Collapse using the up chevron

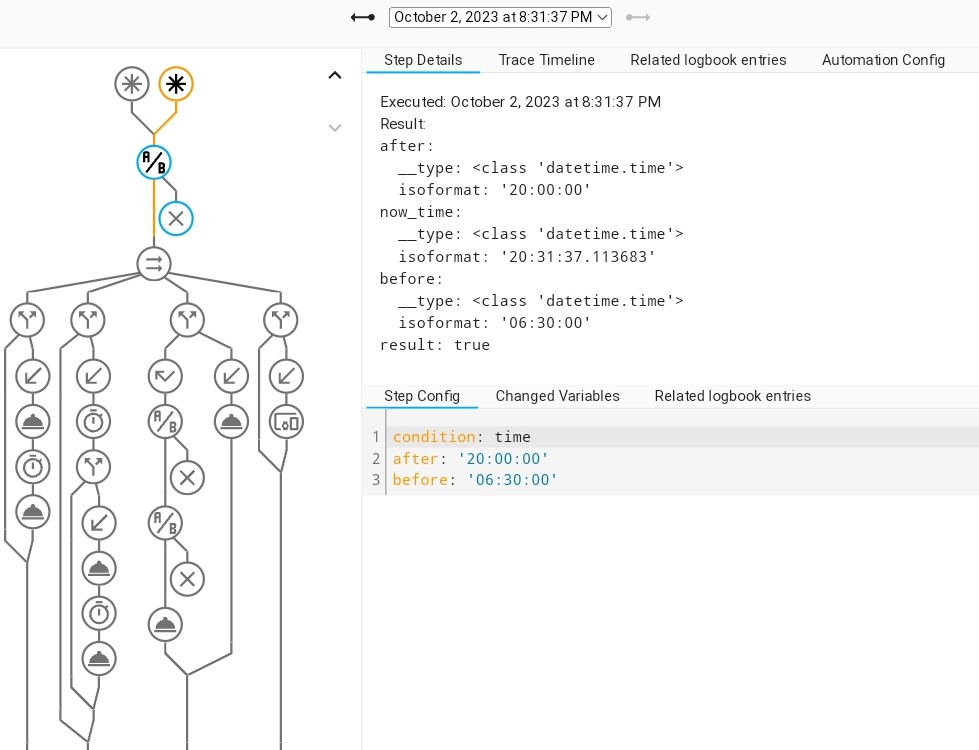point(335,75)
